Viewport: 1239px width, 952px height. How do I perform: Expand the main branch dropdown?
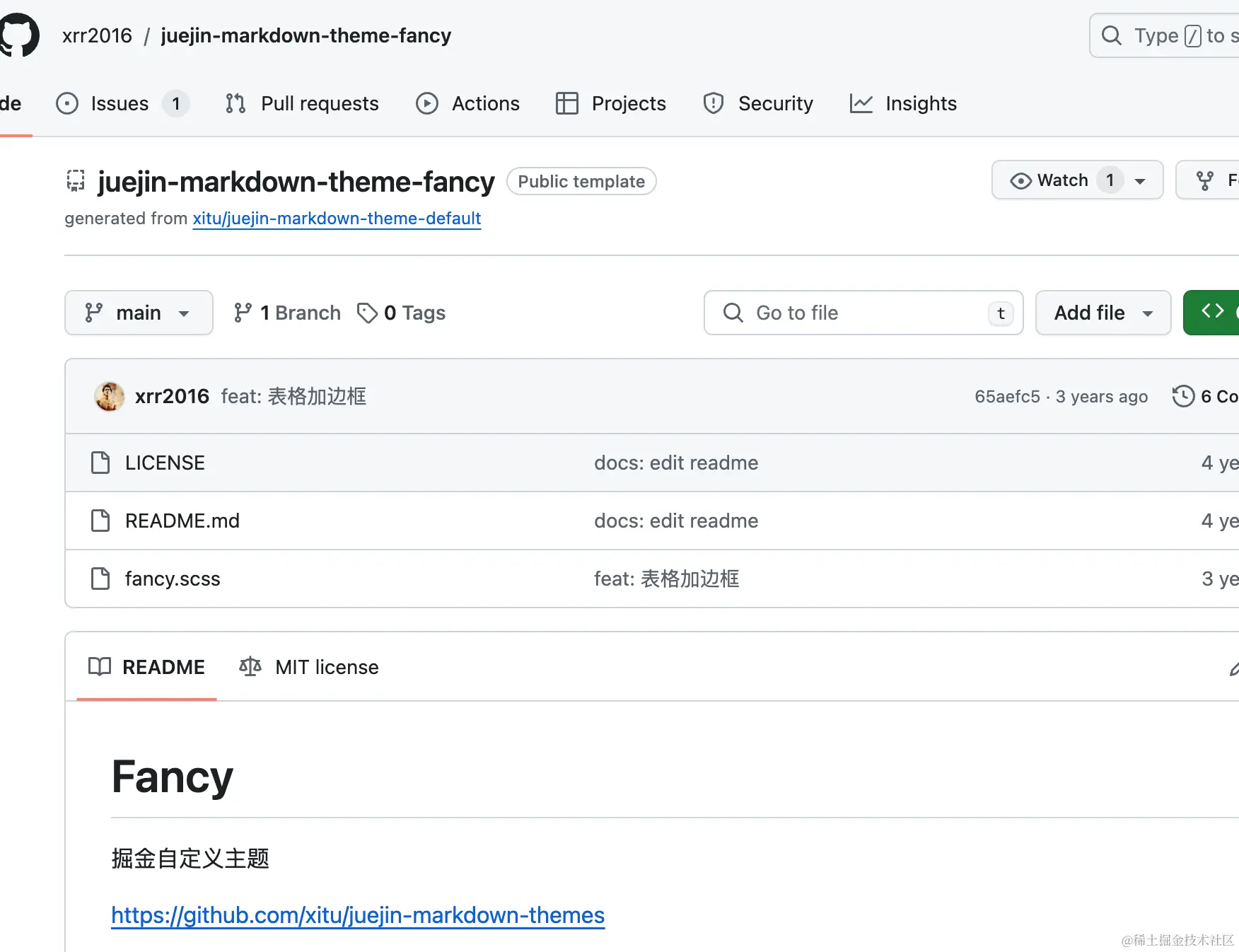pos(139,313)
